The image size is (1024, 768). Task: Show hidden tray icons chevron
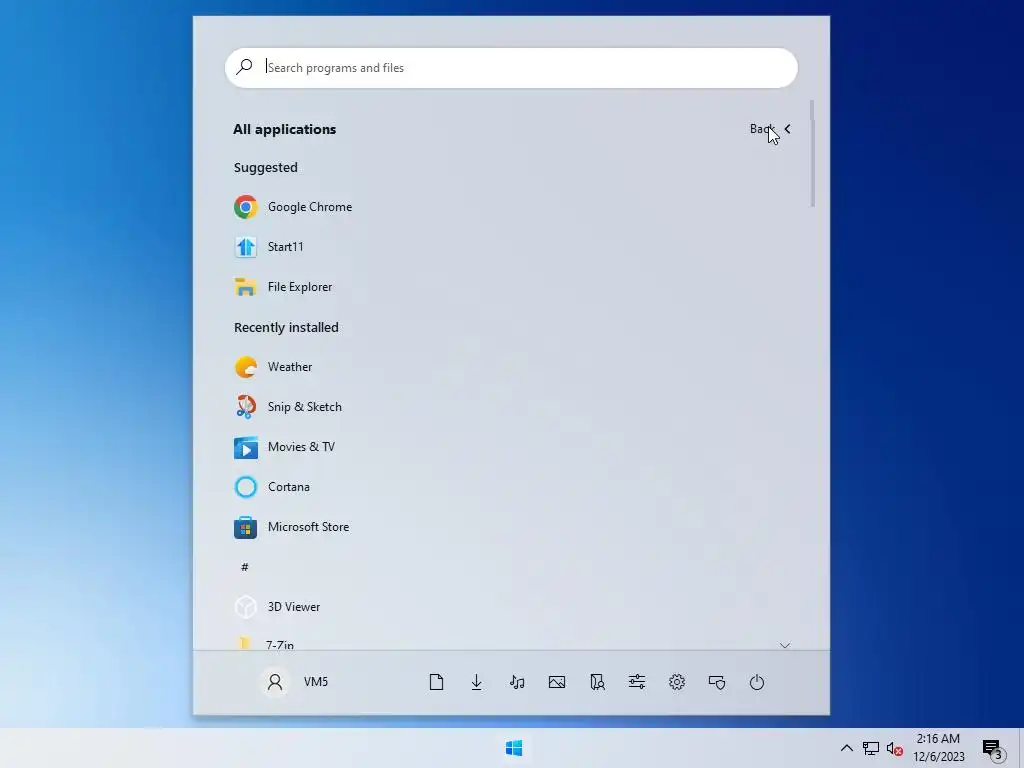point(846,748)
